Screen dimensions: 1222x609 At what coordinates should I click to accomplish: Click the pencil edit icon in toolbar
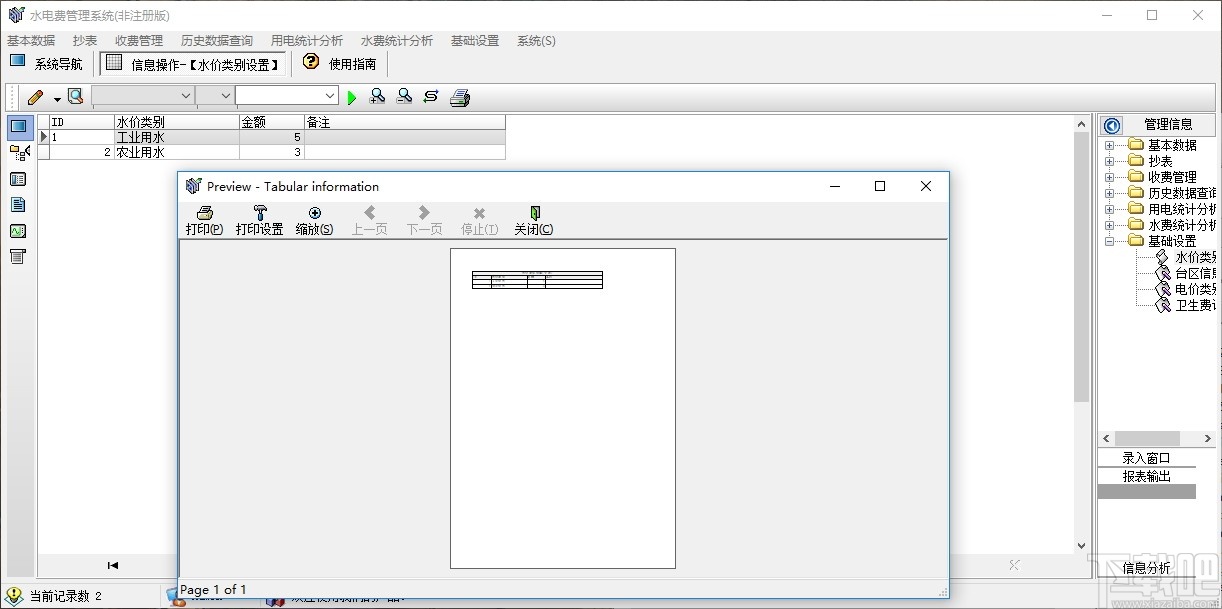coord(36,97)
